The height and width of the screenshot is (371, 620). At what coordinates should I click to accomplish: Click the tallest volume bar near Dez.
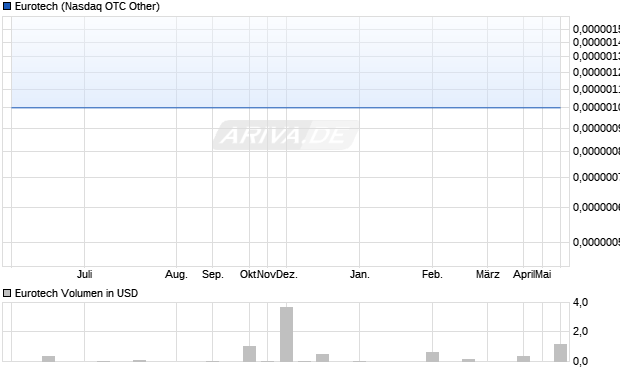[287, 334]
